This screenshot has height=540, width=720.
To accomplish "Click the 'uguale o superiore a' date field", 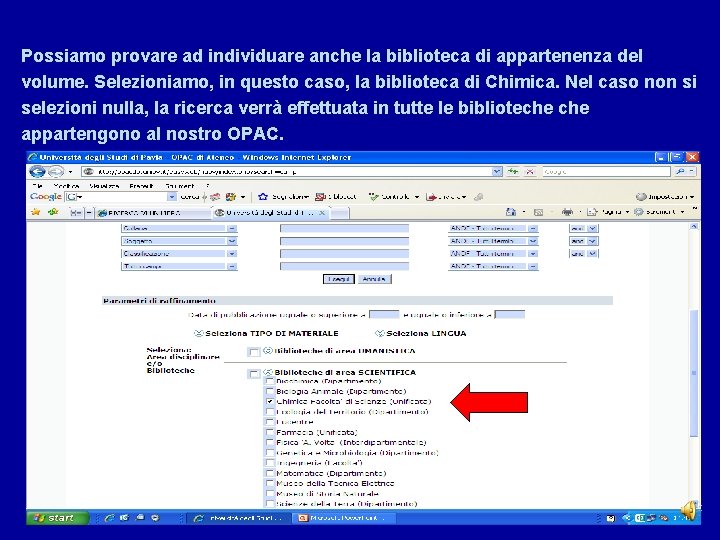I will (x=384, y=315).
